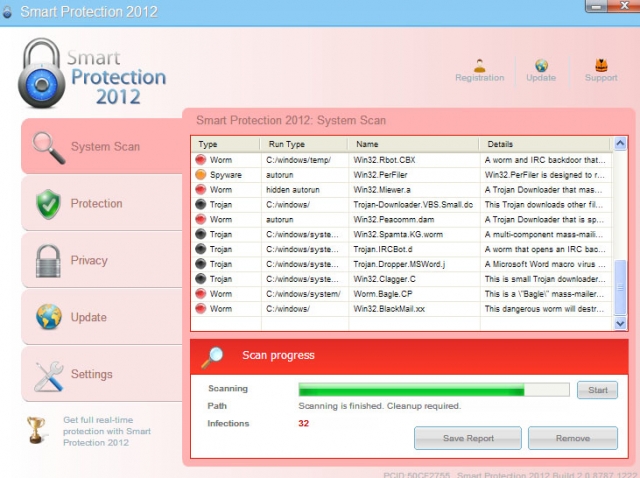
Task: Sort list by the Name column header
Action: (414, 144)
